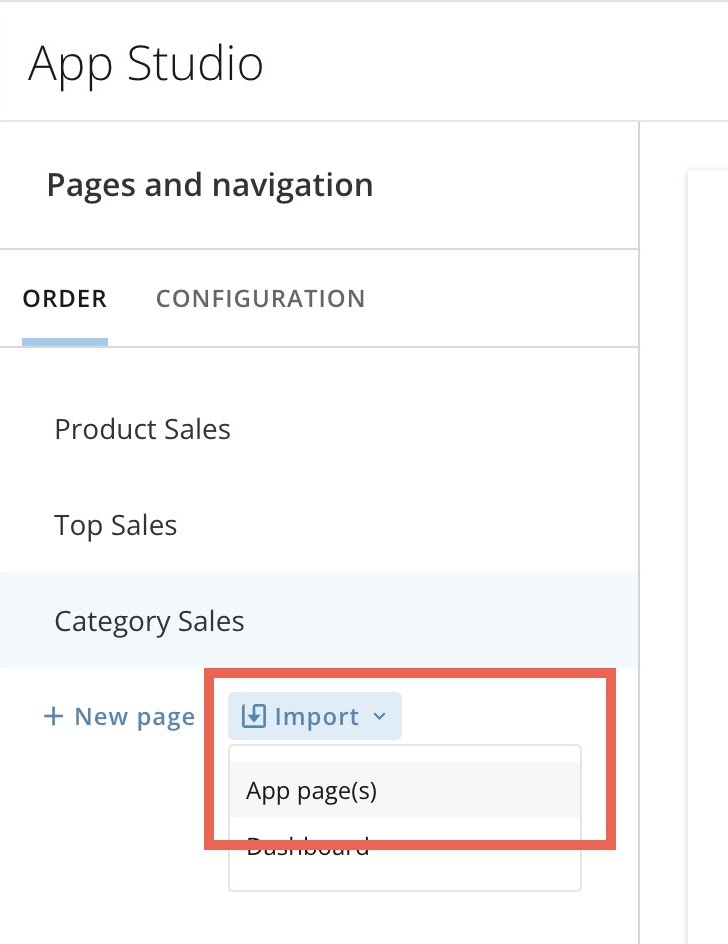Switch to the CONFIGURATION tab
Image resolution: width=728 pixels, height=944 pixels.
[260, 298]
